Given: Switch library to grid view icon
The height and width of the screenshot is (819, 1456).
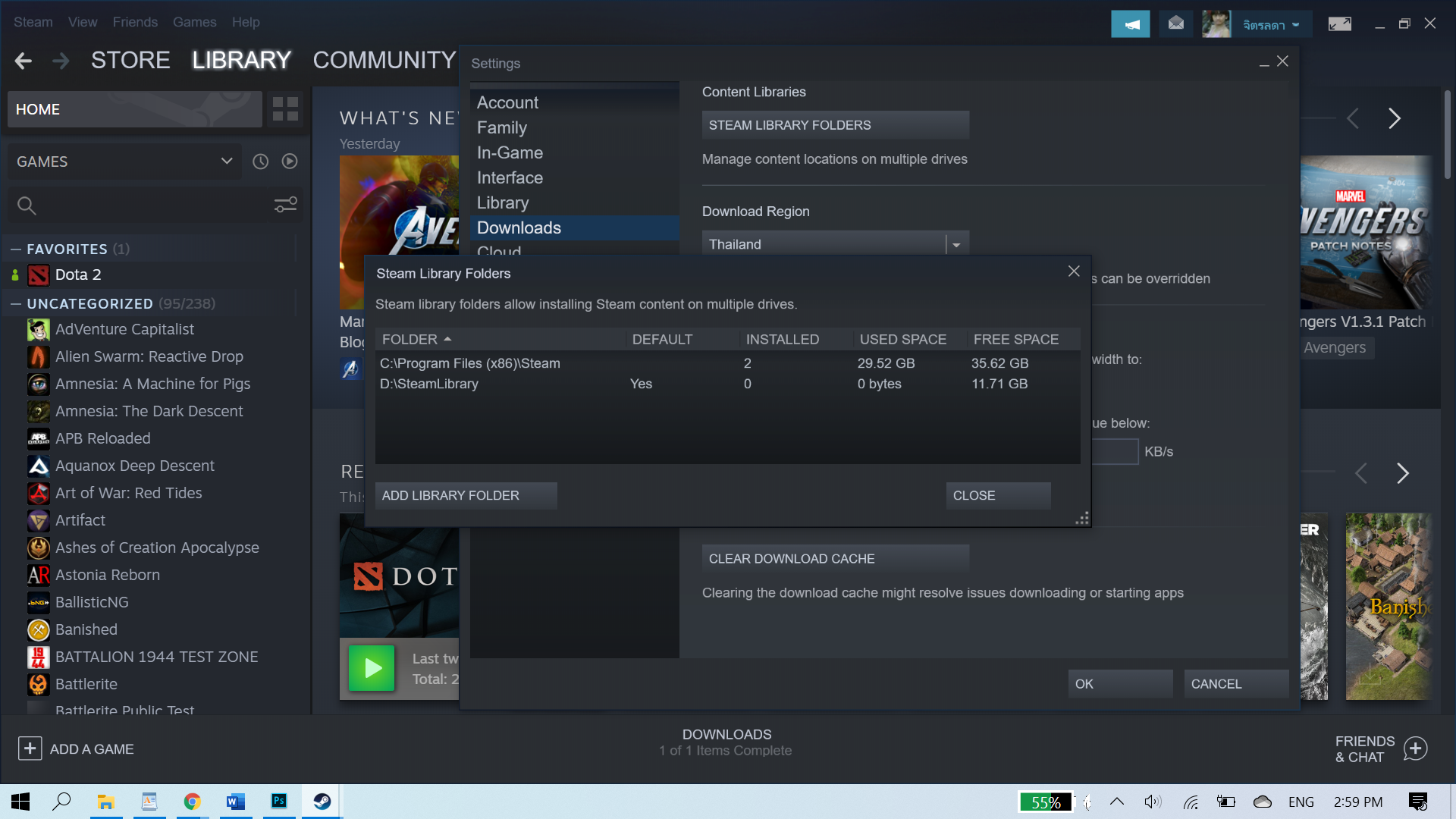Looking at the screenshot, I should coord(285,109).
